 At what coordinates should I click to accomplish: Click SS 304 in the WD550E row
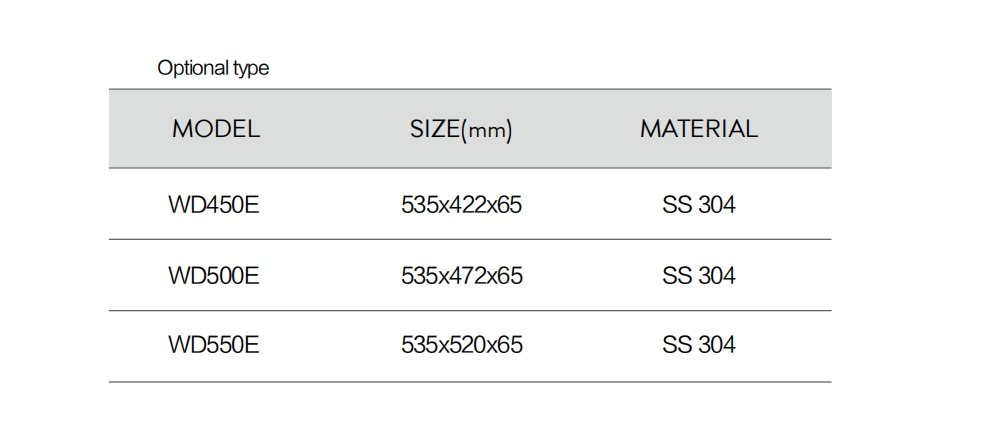698,346
